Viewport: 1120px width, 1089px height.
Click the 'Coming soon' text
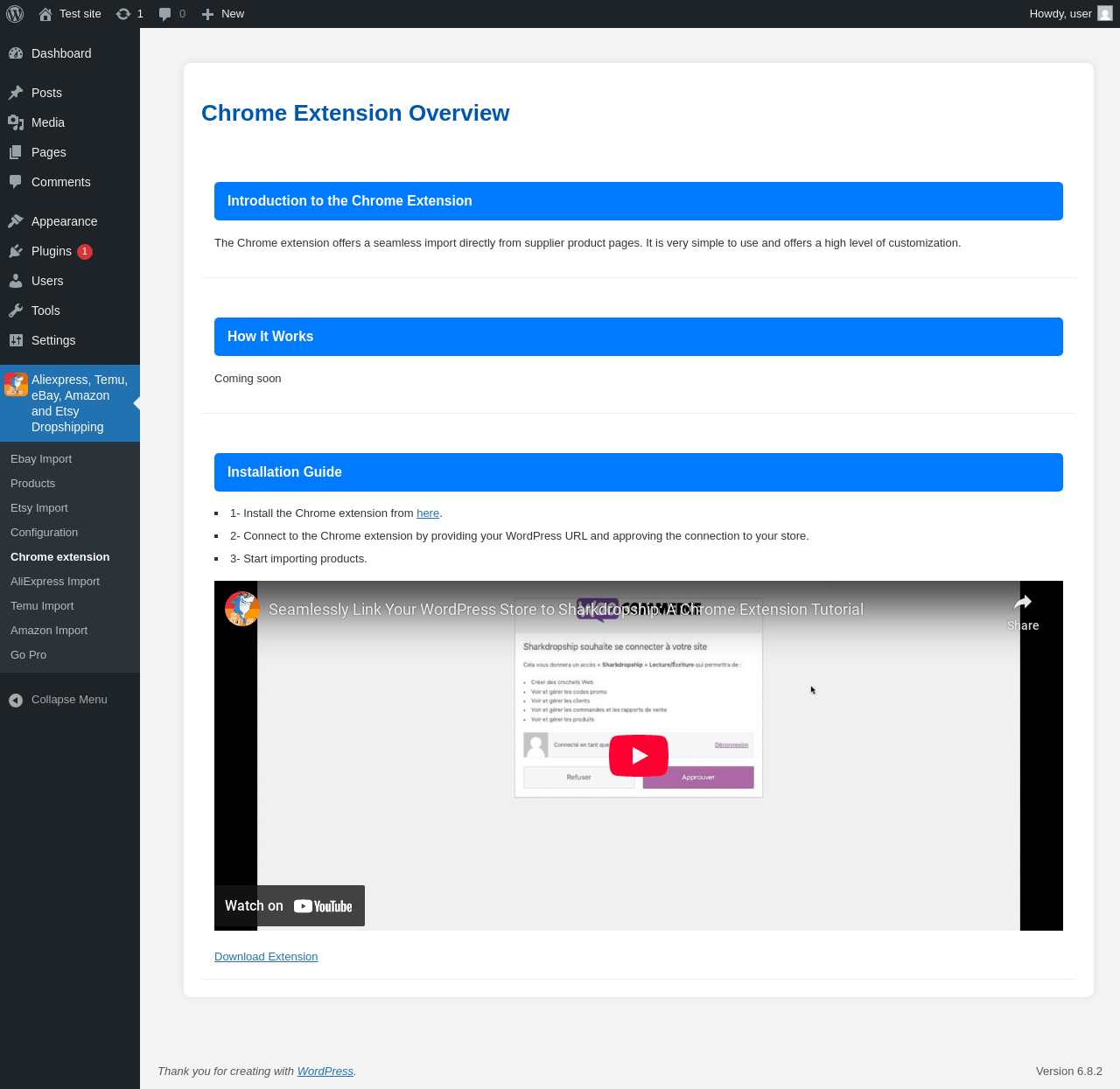(248, 379)
